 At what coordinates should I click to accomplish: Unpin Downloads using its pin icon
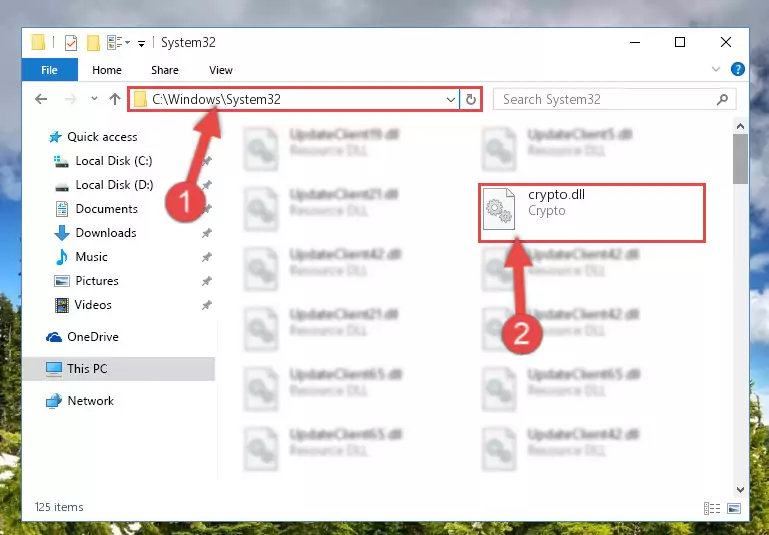point(207,233)
